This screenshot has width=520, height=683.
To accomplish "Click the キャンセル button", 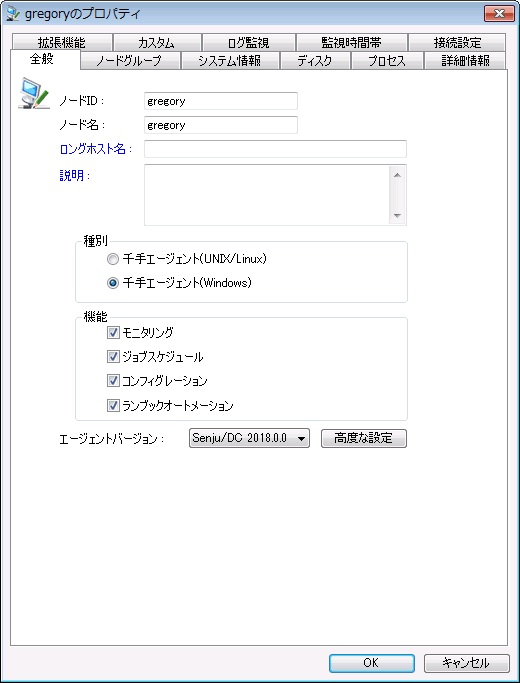I will coord(466,663).
